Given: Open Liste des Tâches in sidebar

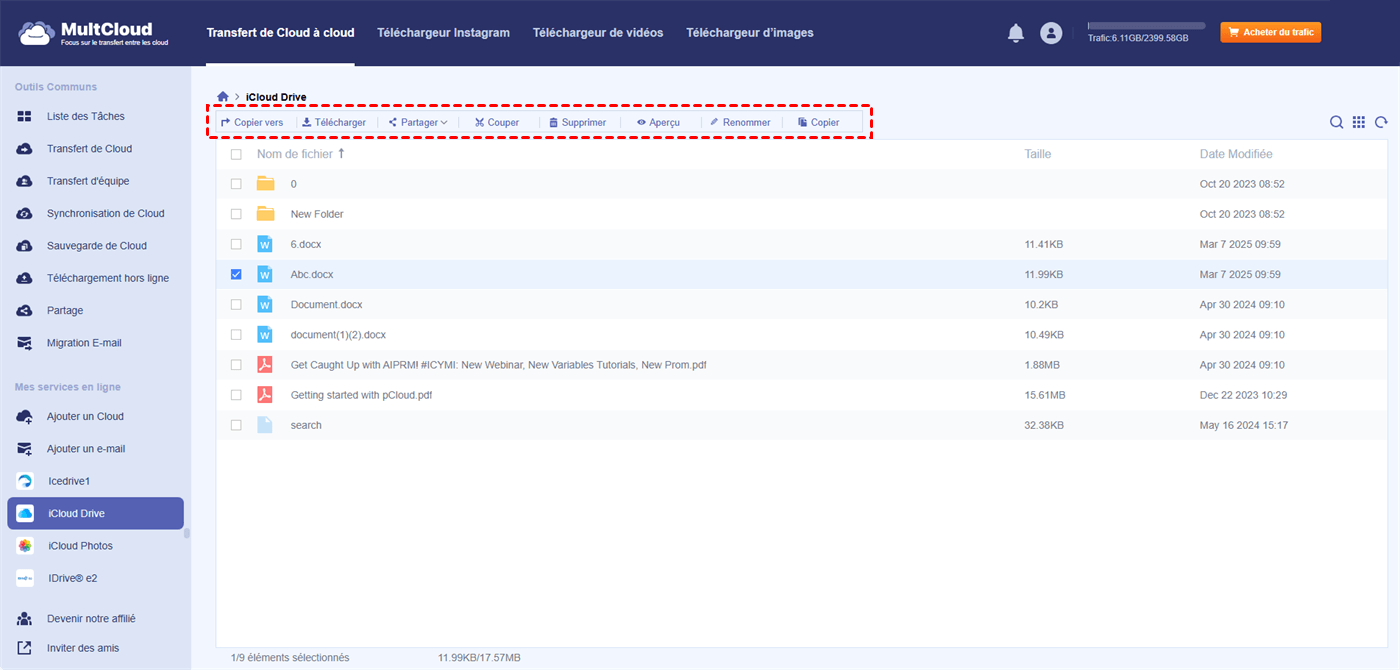Looking at the screenshot, I should click(86, 116).
